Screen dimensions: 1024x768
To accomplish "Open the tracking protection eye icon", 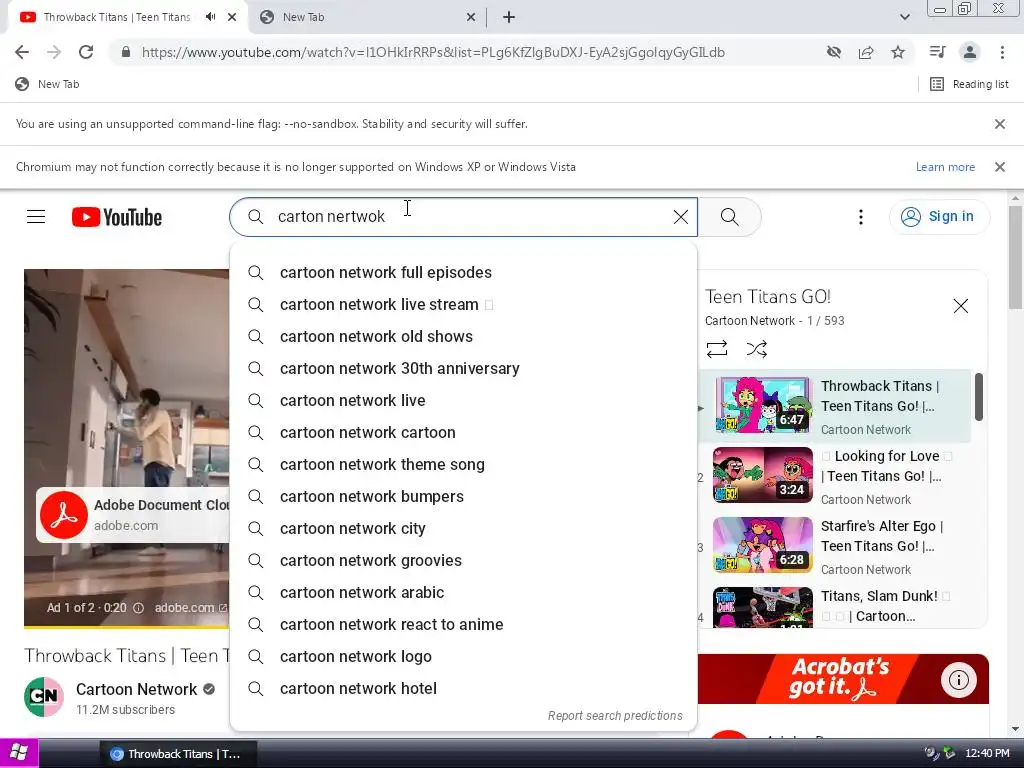I will (x=833, y=52).
